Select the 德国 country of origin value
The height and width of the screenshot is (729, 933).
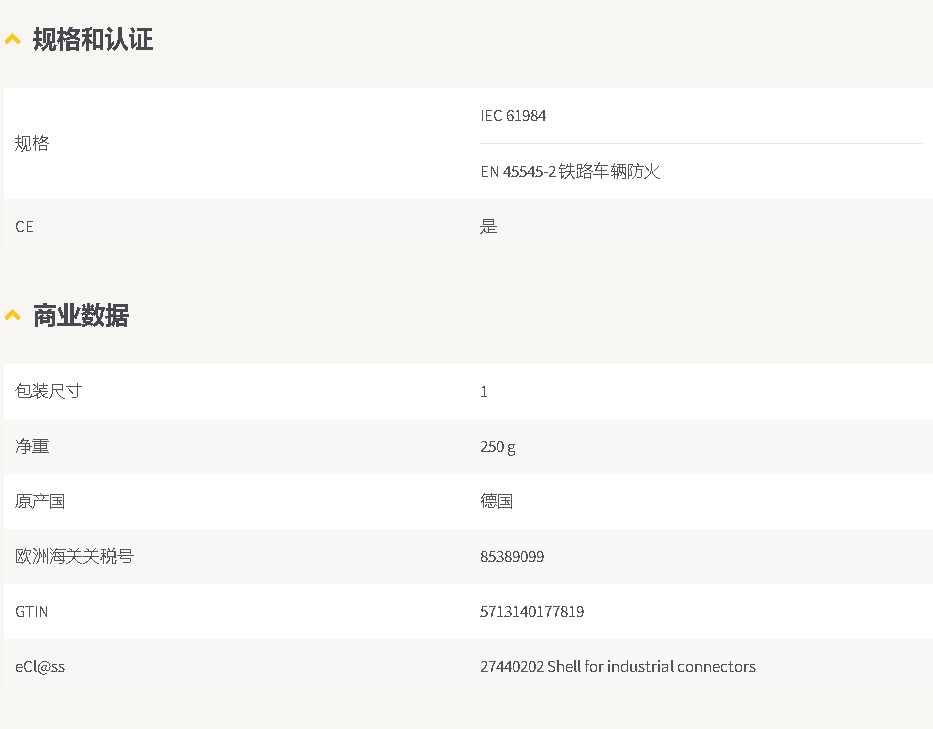pyautogui.click(x=496, y=501)
